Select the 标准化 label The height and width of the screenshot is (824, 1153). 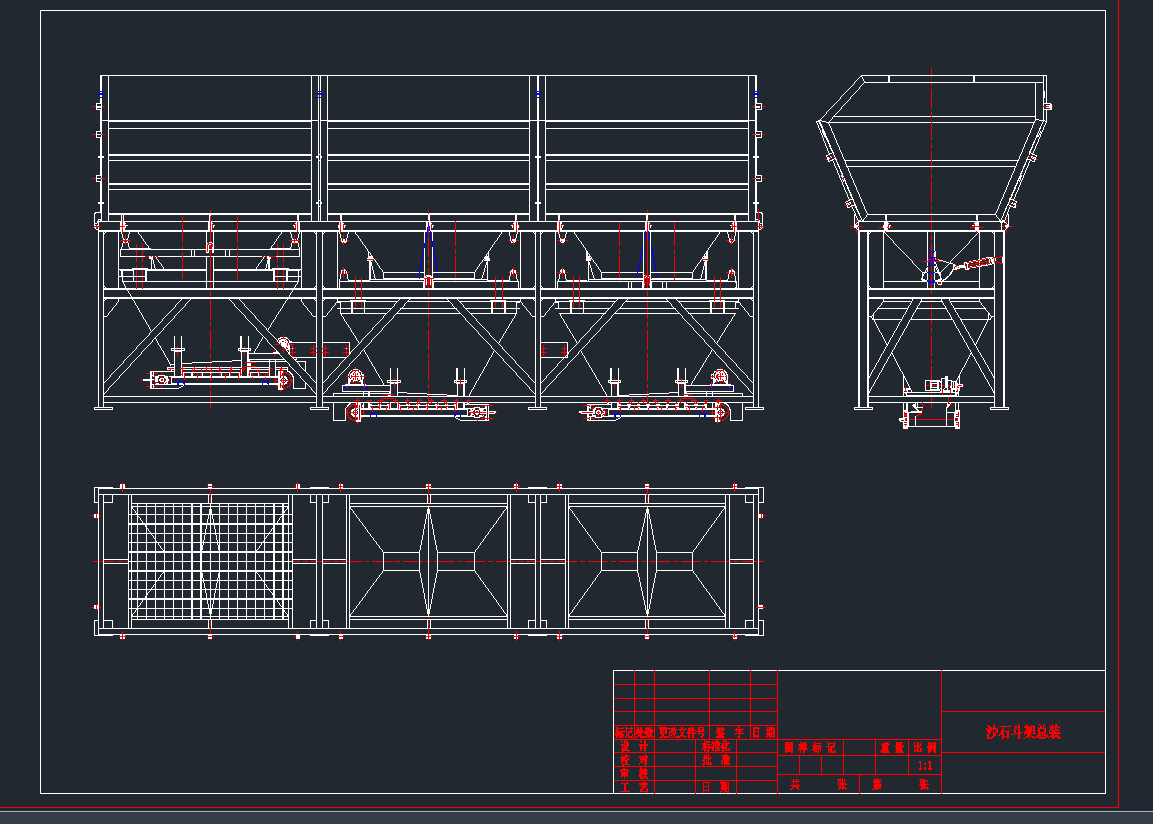715,746
